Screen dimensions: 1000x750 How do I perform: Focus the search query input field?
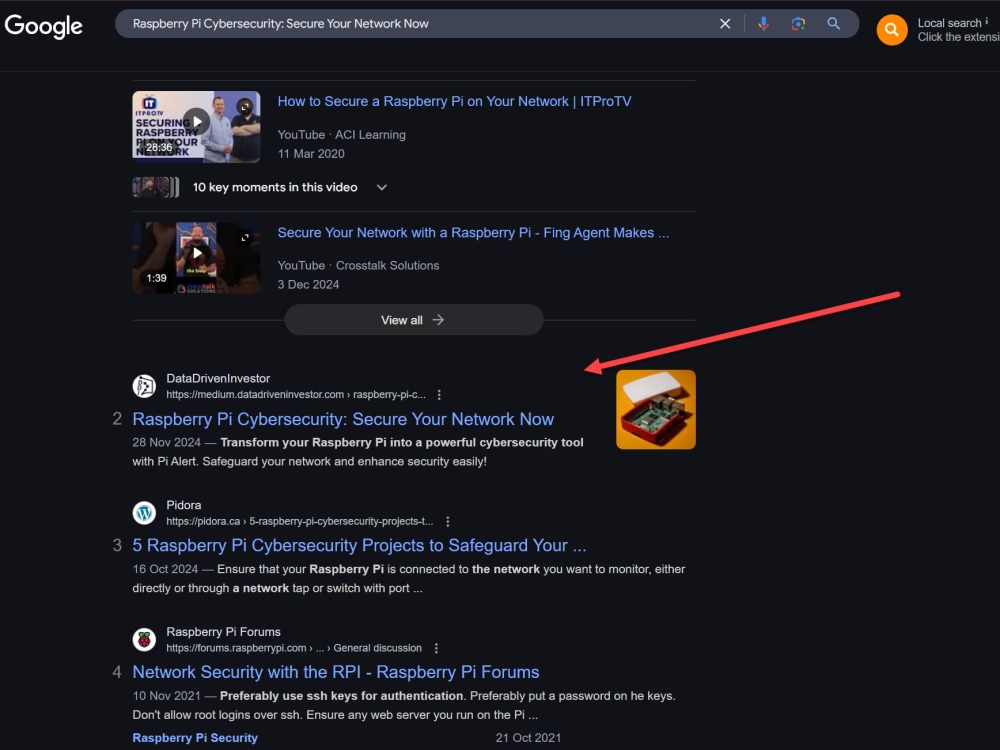[x=421, y=24]
